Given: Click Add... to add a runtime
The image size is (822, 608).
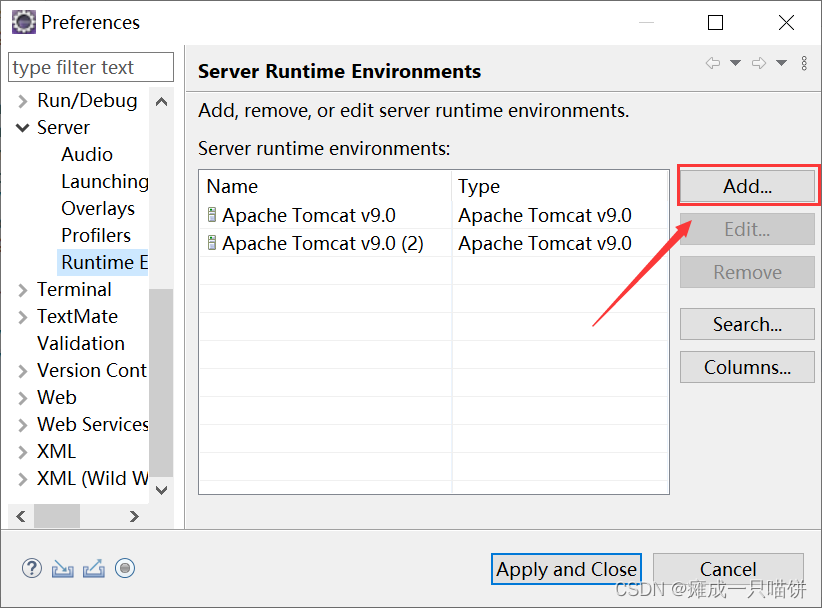Looking at the screenshot, I should [747, 186].
